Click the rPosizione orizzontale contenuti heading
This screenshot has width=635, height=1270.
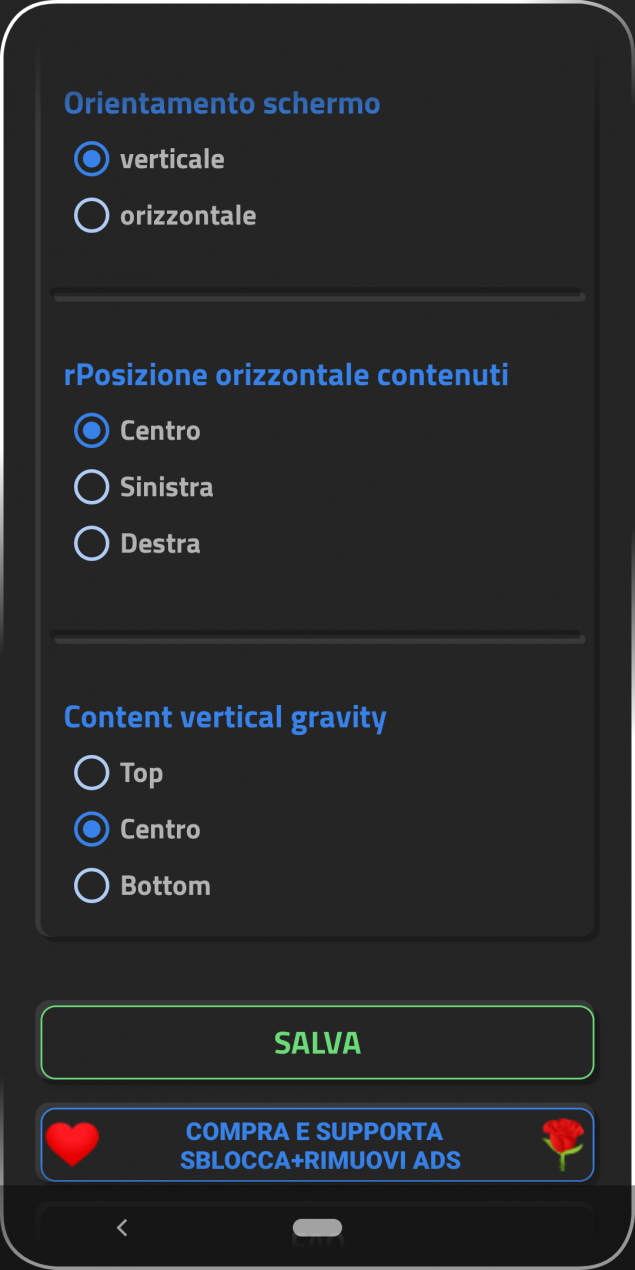point(286,375)
